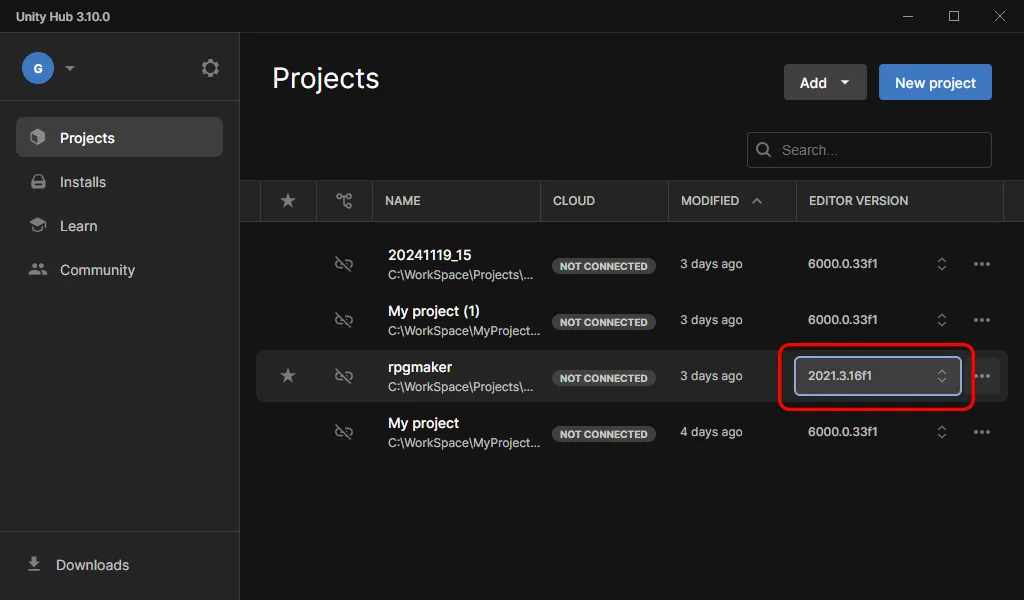The image size is (1024, 600).
Task: Click the project Search field
Action: pyautogui.click(x=880, y=150)
